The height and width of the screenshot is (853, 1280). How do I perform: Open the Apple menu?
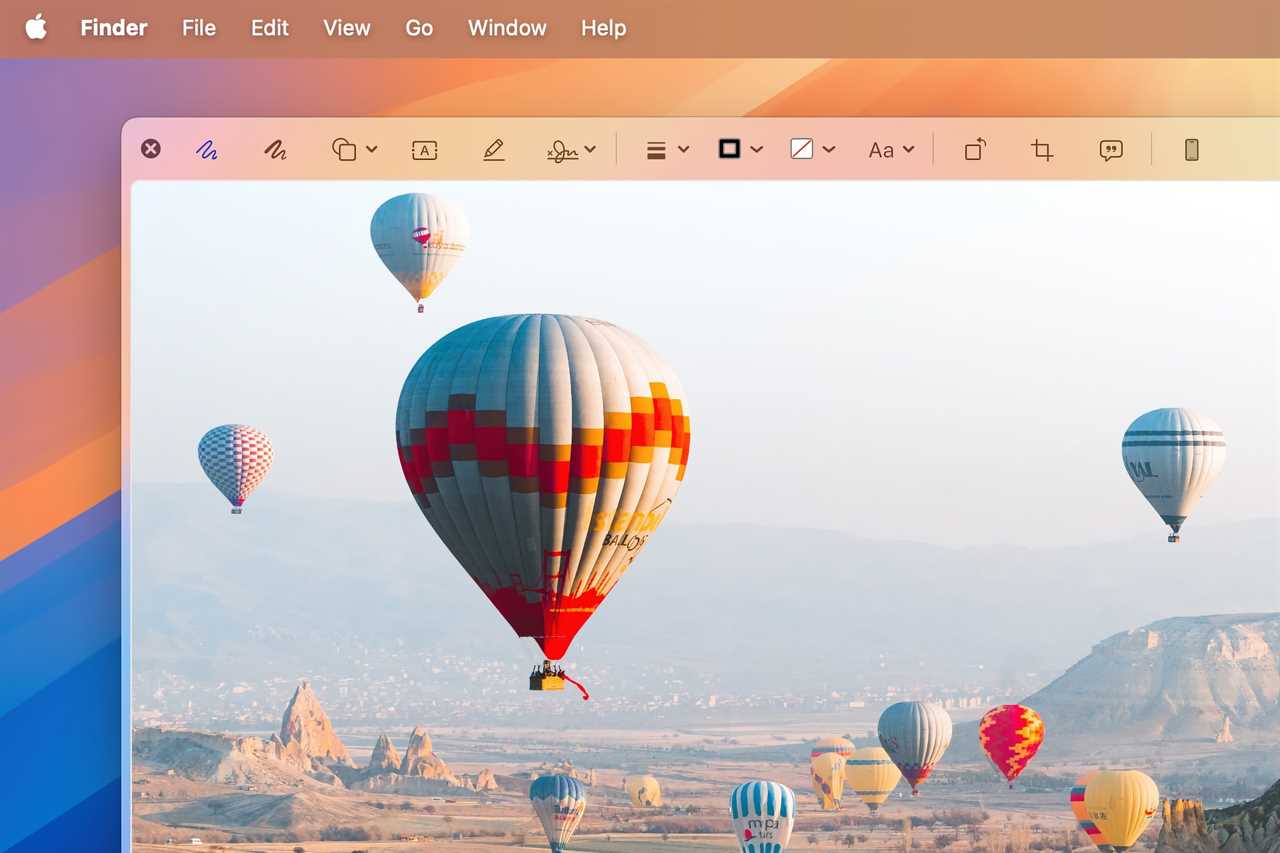tap(36, 28)
